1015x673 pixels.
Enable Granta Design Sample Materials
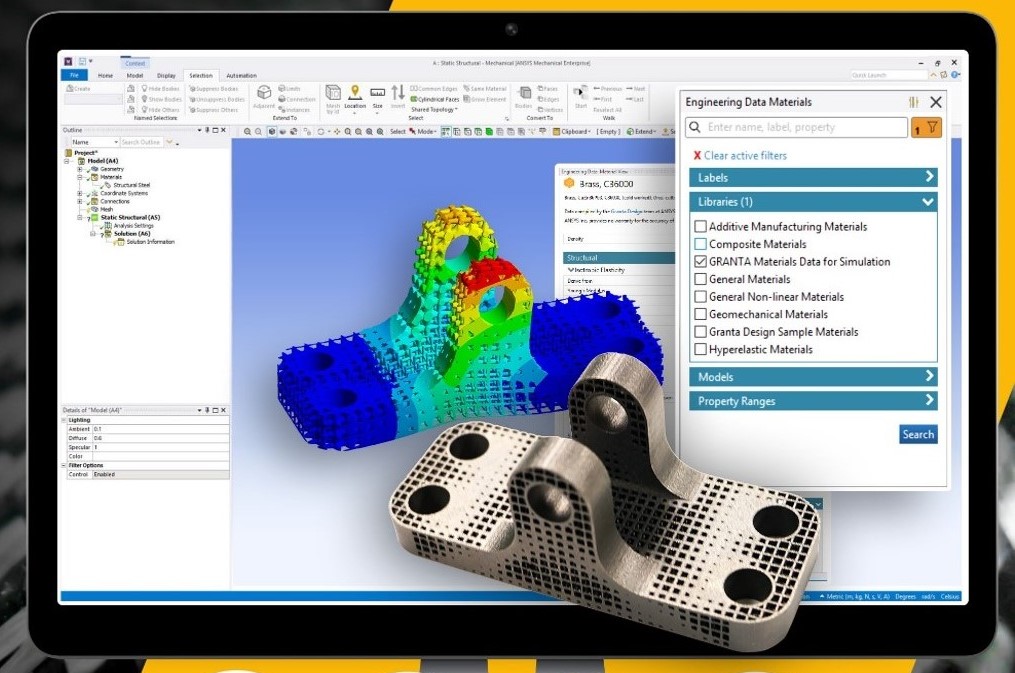[x=700, y=331]
